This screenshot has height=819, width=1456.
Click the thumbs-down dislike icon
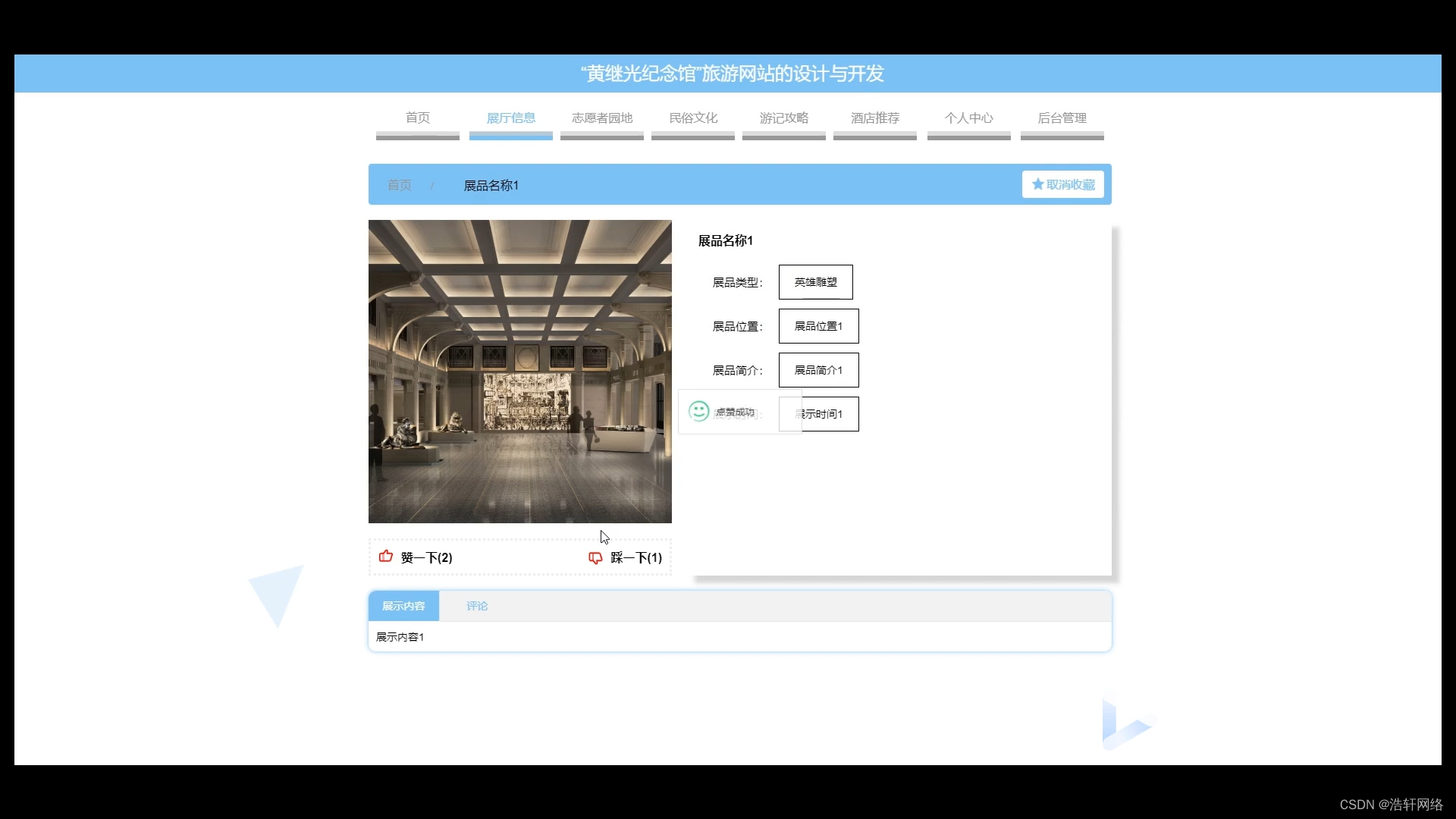[595, 557]
